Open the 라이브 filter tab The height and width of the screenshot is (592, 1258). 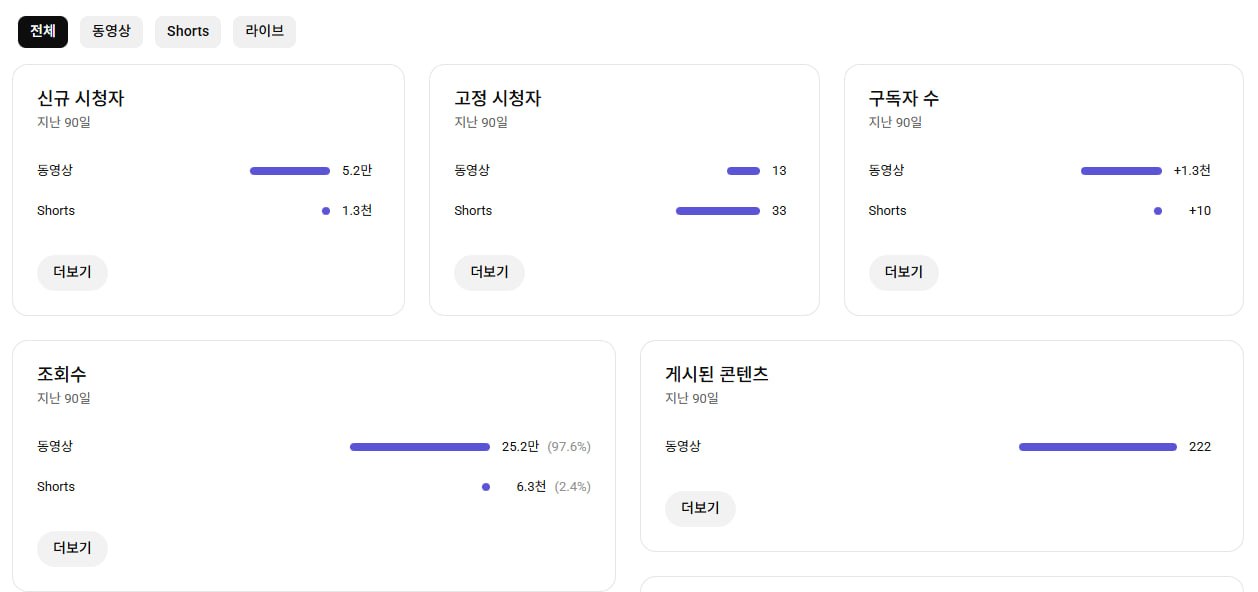[x=264, y=31]
